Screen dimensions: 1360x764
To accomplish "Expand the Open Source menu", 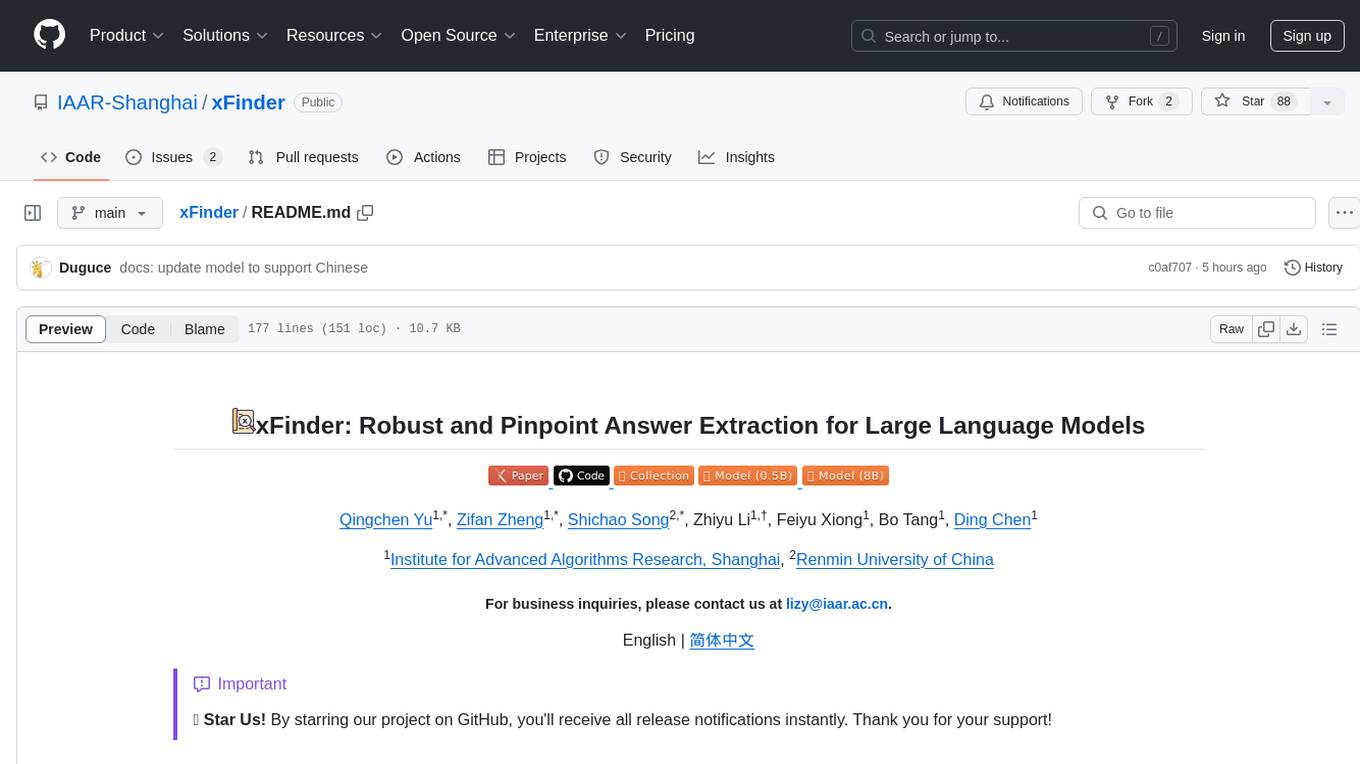I will (x=458, y=35).
